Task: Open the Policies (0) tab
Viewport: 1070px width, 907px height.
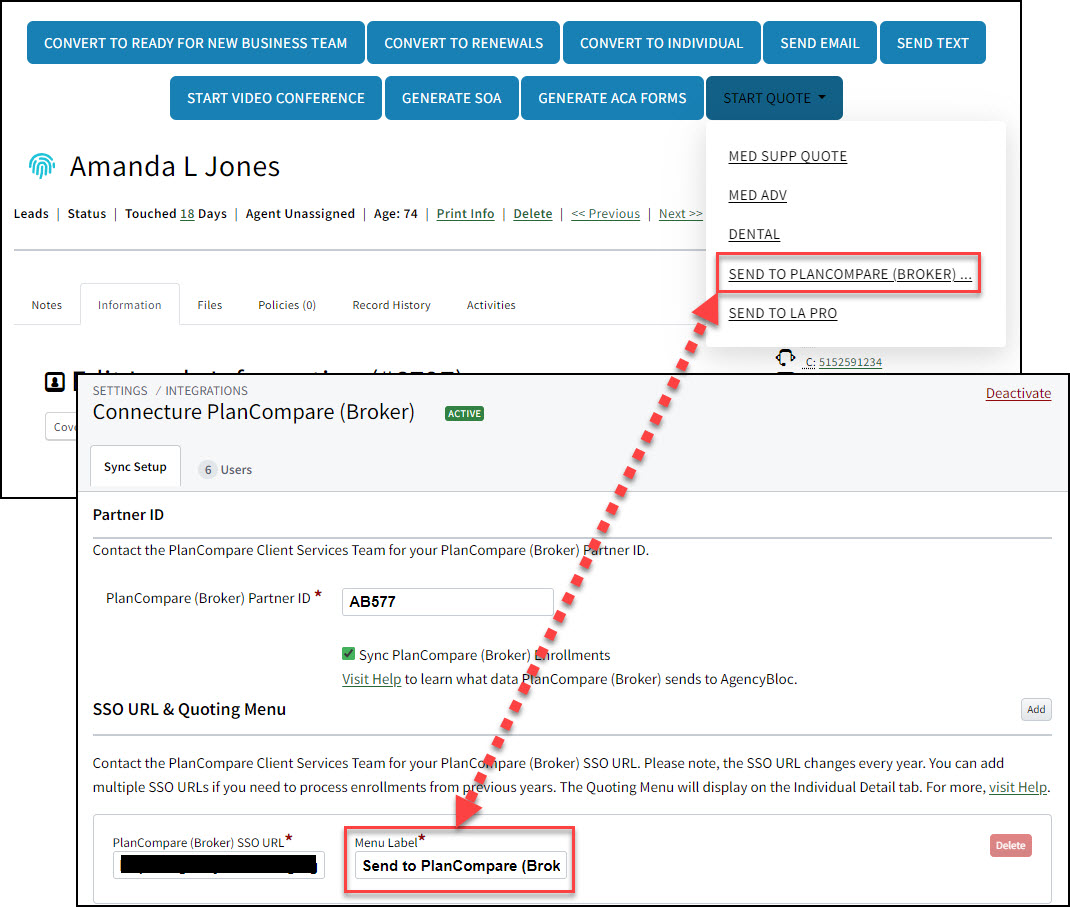Action: click(287, 305)
